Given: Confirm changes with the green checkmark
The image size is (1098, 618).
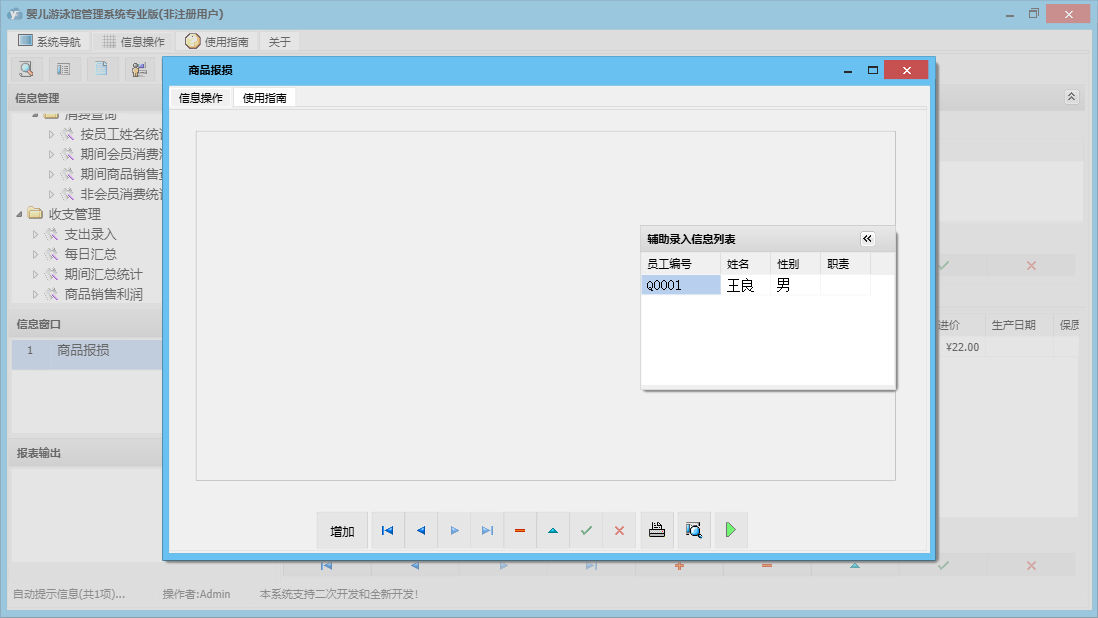Looking at the screenshot, I should coord(586,531).
